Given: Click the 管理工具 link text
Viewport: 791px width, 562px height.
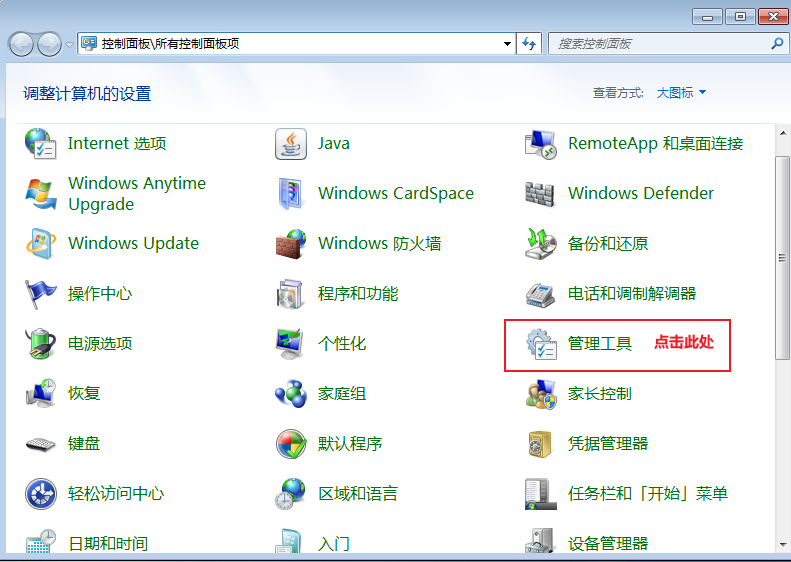Looking at the screenshot, I should pos(599,344).
